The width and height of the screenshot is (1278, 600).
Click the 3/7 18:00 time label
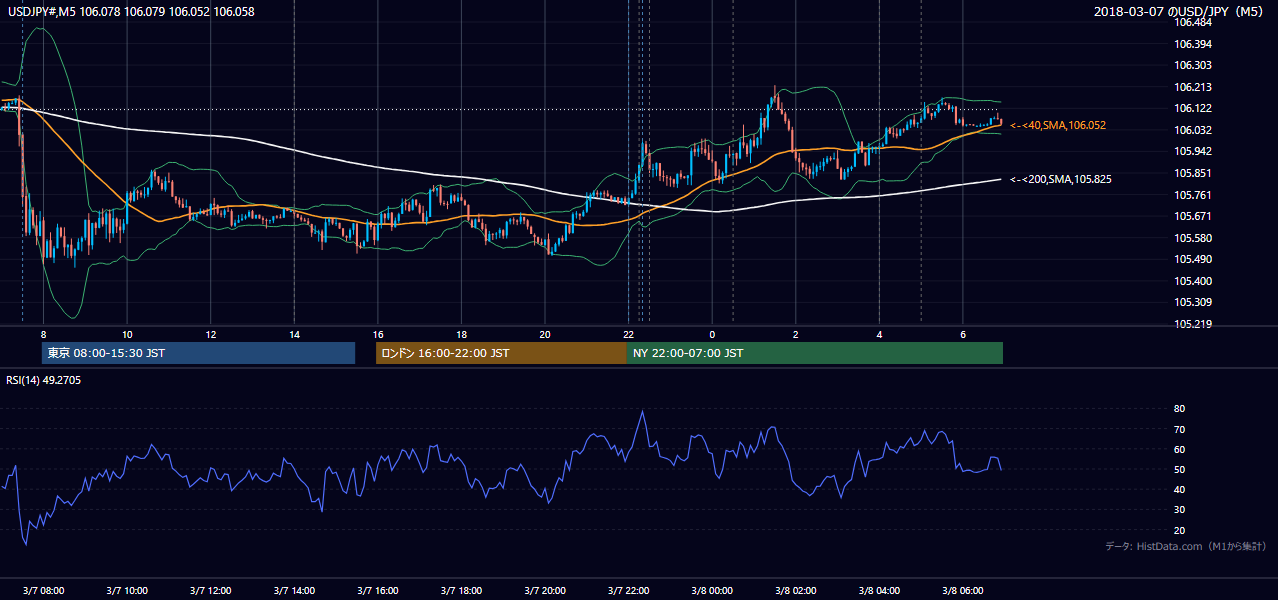click(461, 591)
